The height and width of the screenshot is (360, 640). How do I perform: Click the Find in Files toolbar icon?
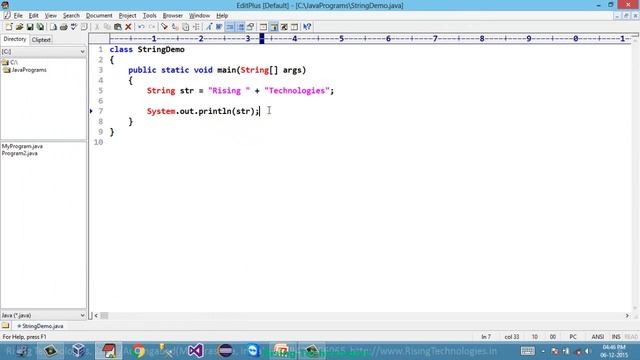[185, 27]
